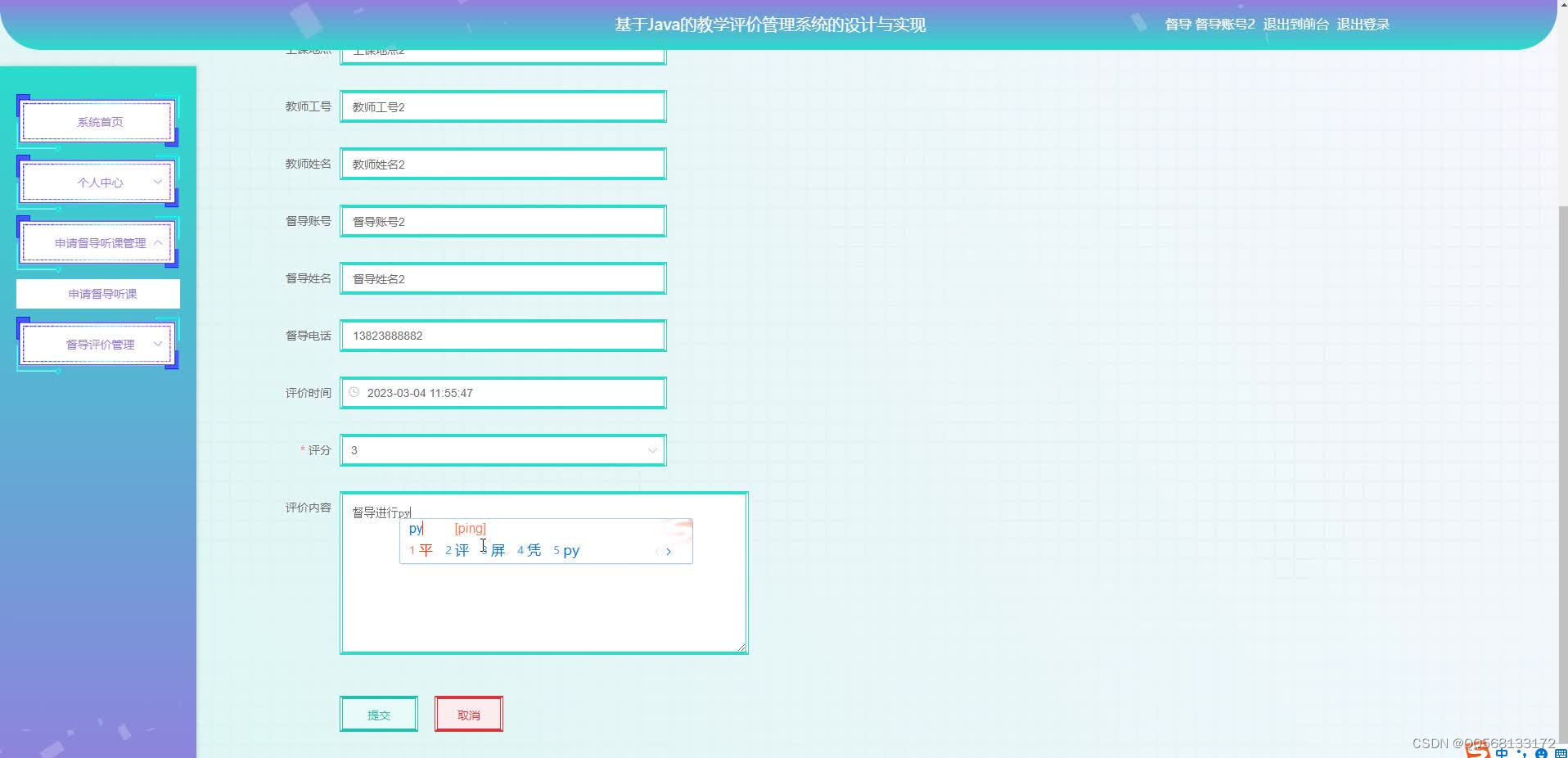
Task: Click the textarea resize handle corner
Action: (741, 647)
